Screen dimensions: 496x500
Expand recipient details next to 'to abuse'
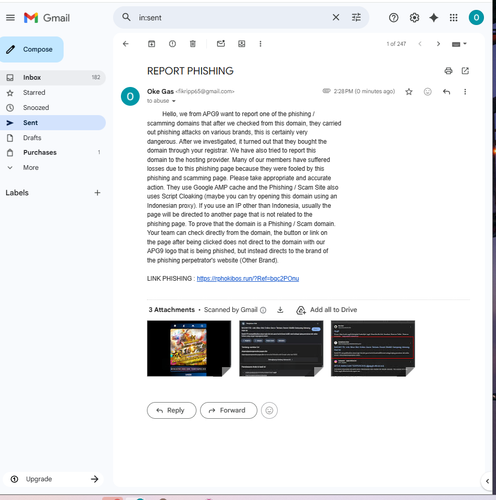[174, 101]
